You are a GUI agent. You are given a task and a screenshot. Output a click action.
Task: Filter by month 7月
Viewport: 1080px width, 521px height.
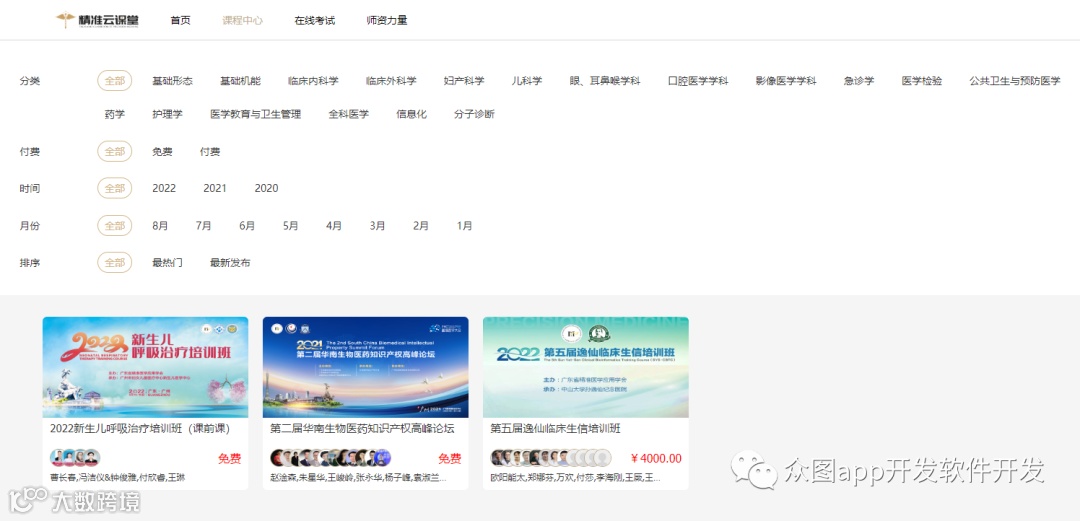click(203, 225)
